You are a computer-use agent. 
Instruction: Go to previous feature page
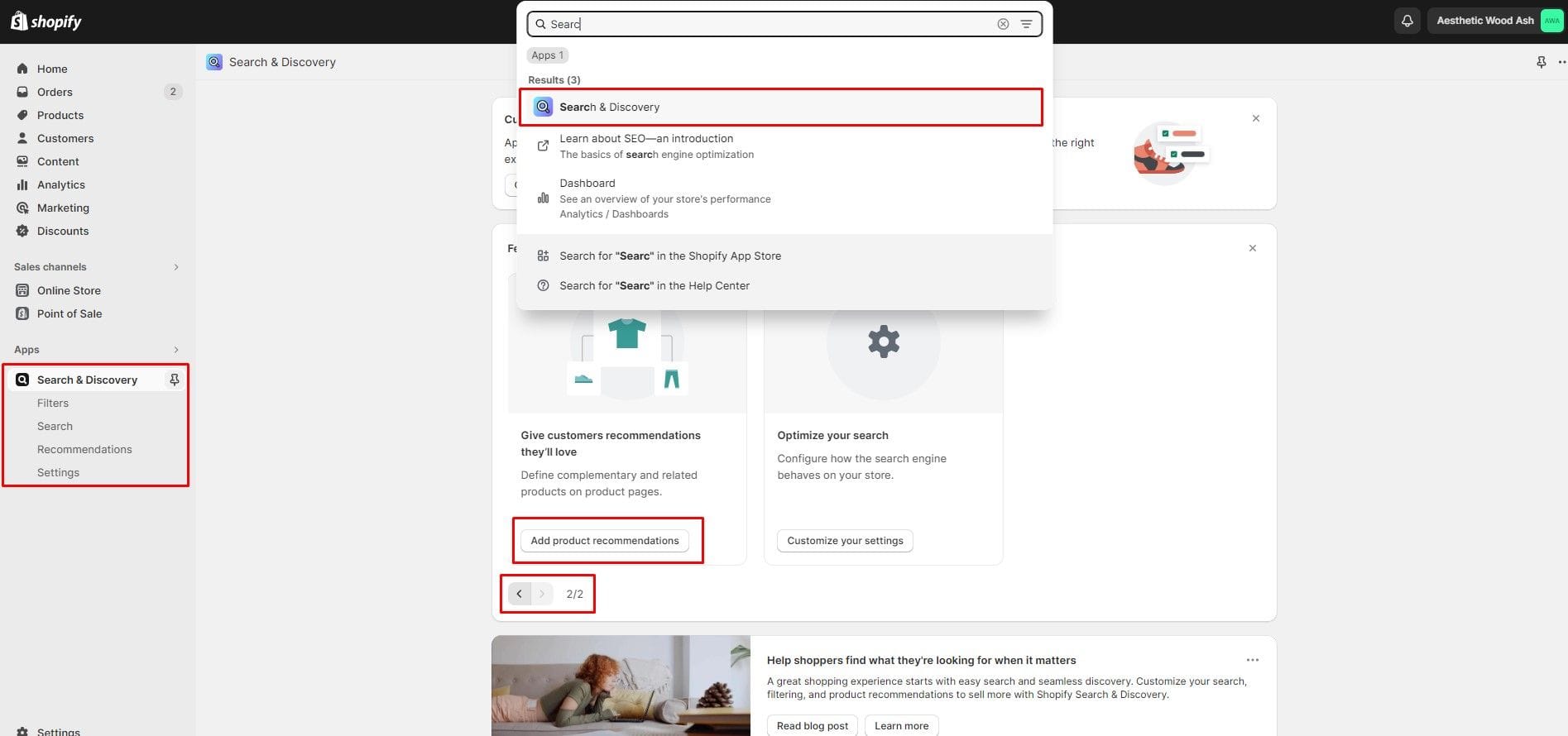519,594
